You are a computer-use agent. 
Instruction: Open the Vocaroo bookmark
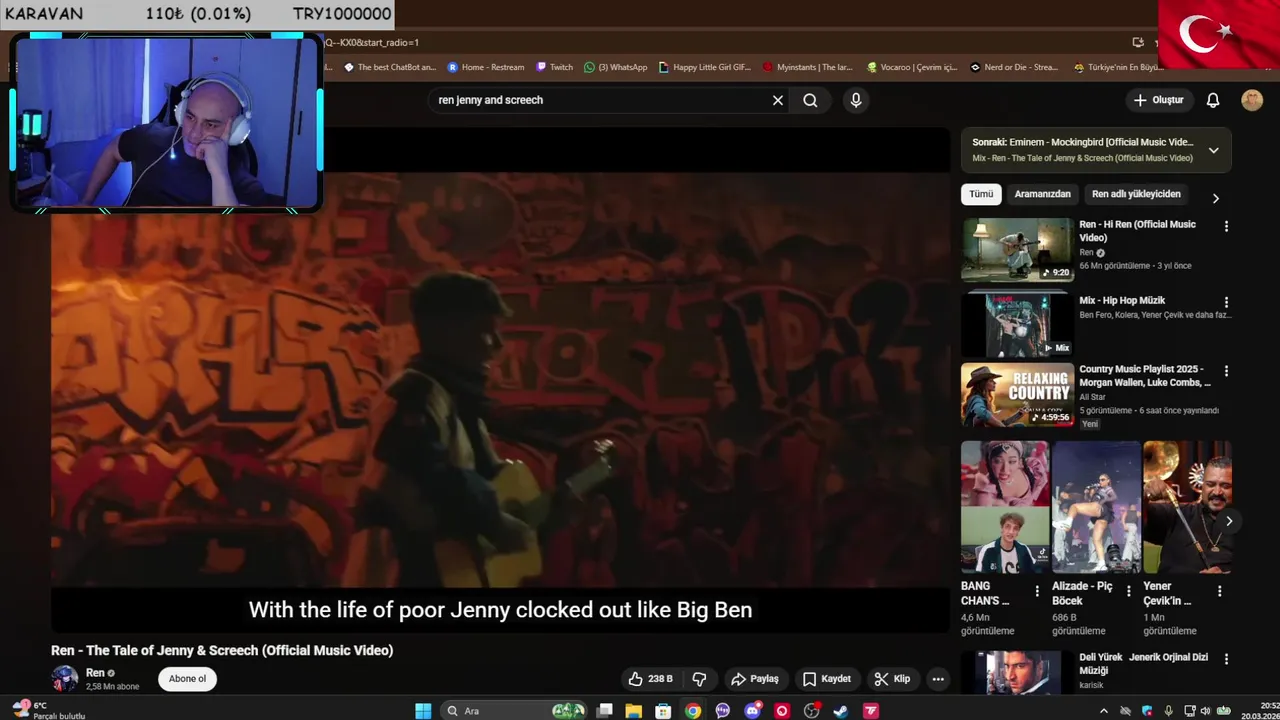click(912, 67)
